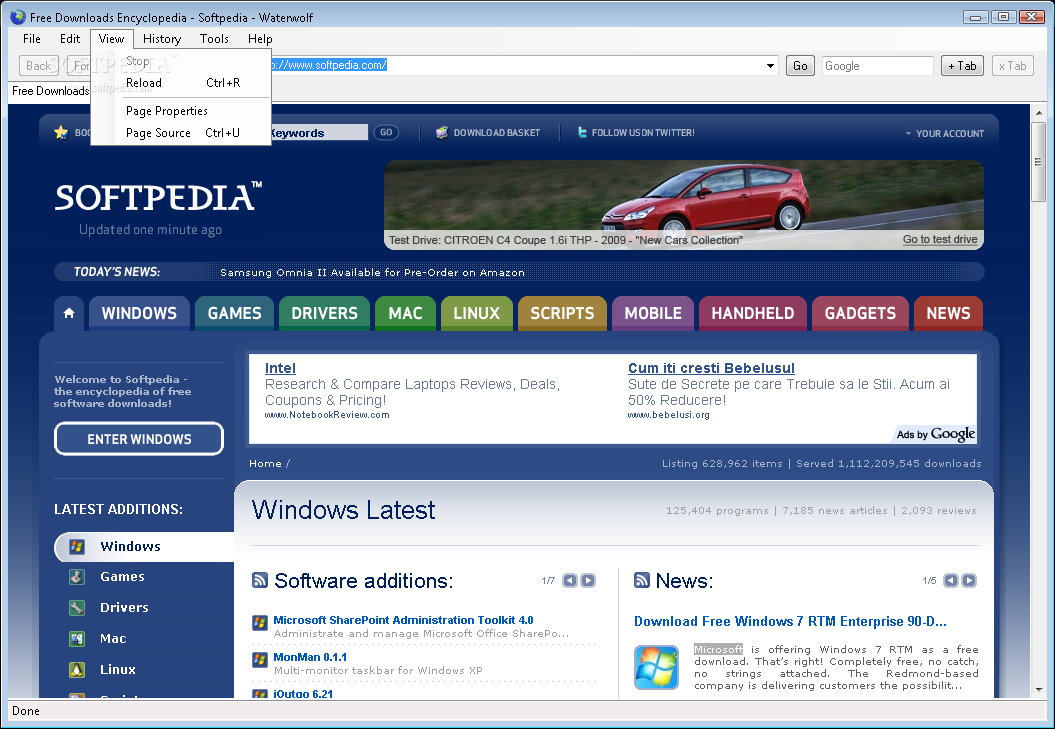Screen dimensions: 1055x729
Task: Expand the Your Account dropdown
Action: pos(945,133)
